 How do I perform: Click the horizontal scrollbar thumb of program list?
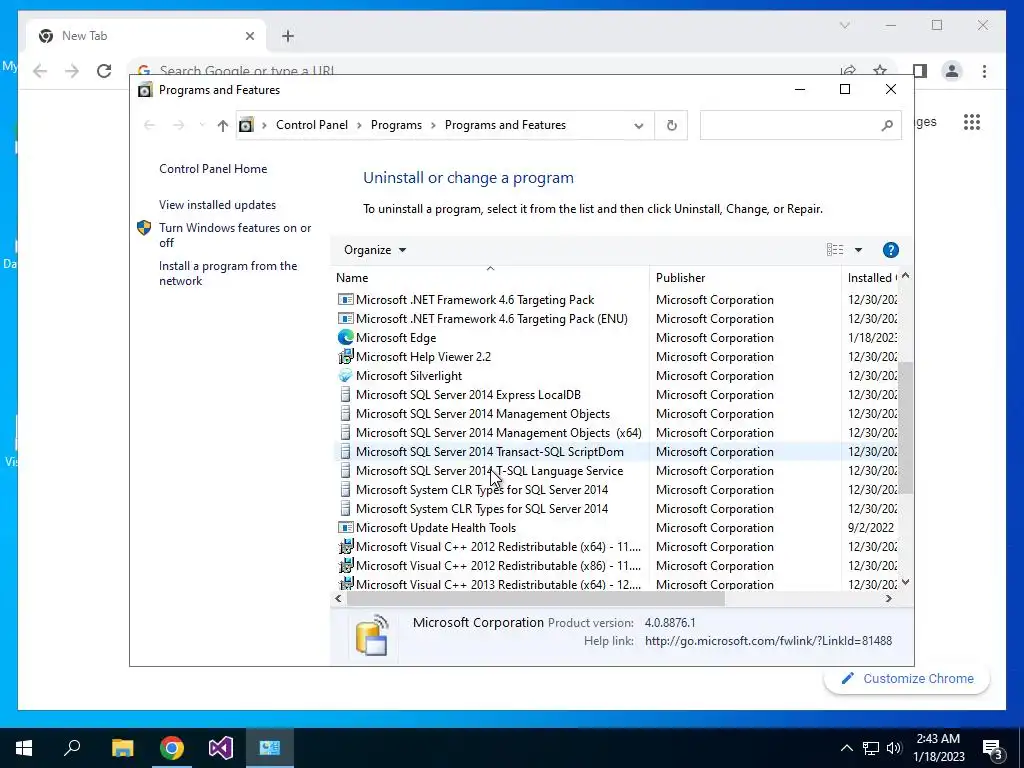536,598
